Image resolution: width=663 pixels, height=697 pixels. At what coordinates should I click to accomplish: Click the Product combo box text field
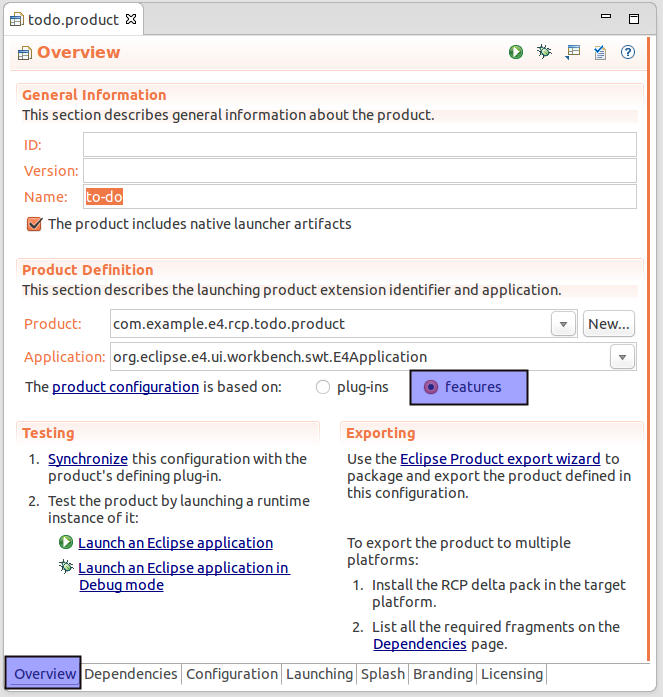pyautogui.click(x=328, y=324)
